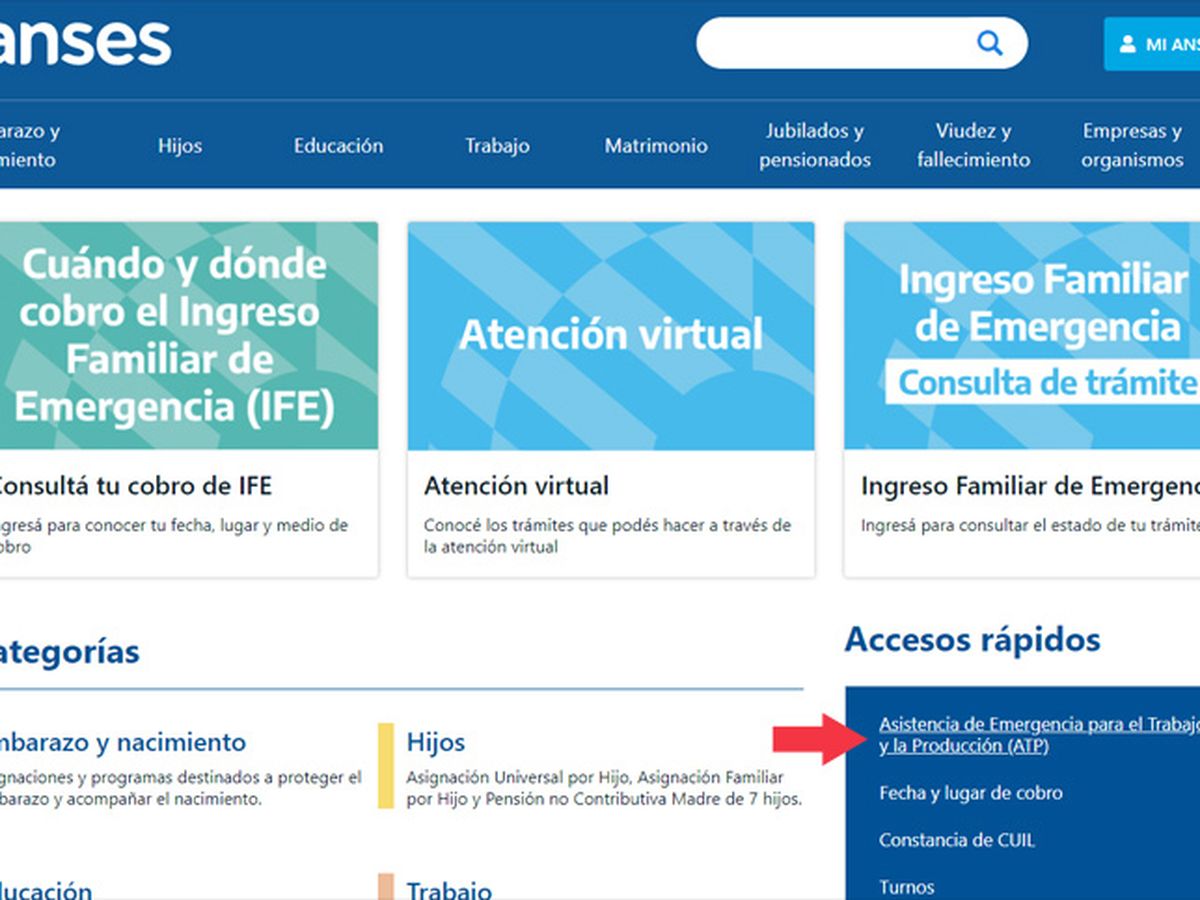Viewport: 1200px width, 900px height.
Task: Click the Atención virtual banner image
Action: [611, 336]
